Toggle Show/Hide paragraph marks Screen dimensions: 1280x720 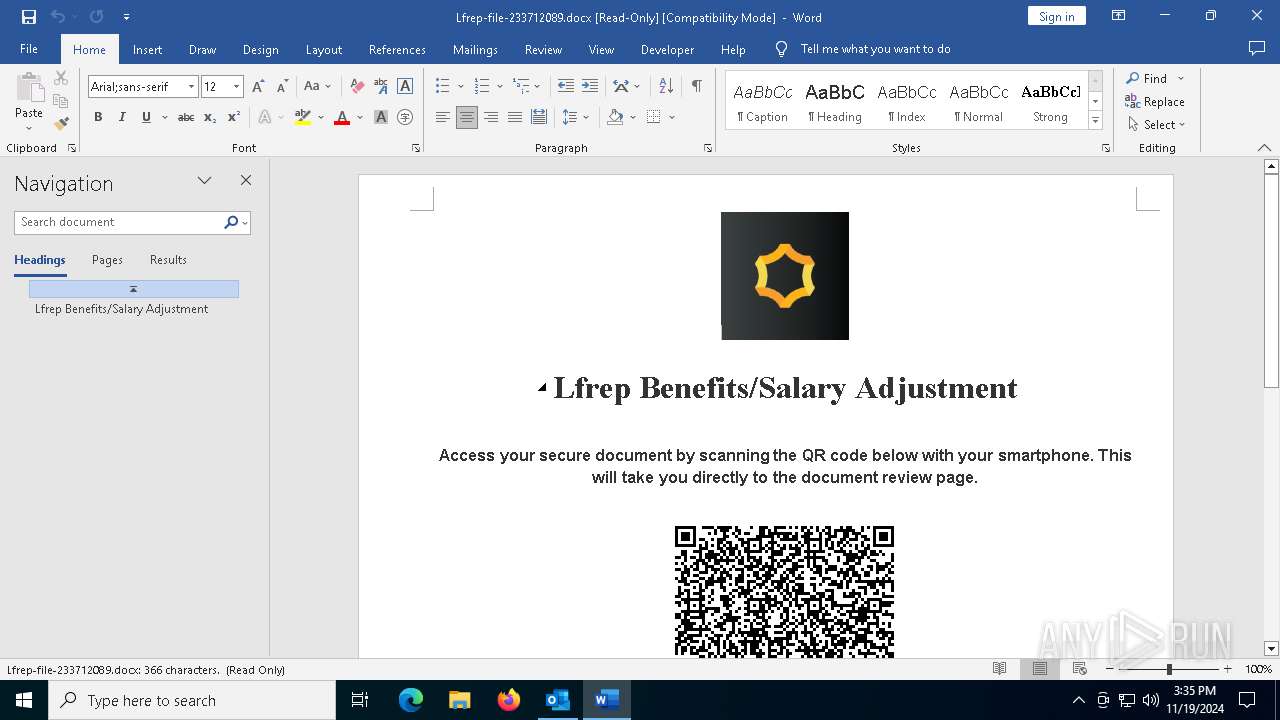[696, 87]
